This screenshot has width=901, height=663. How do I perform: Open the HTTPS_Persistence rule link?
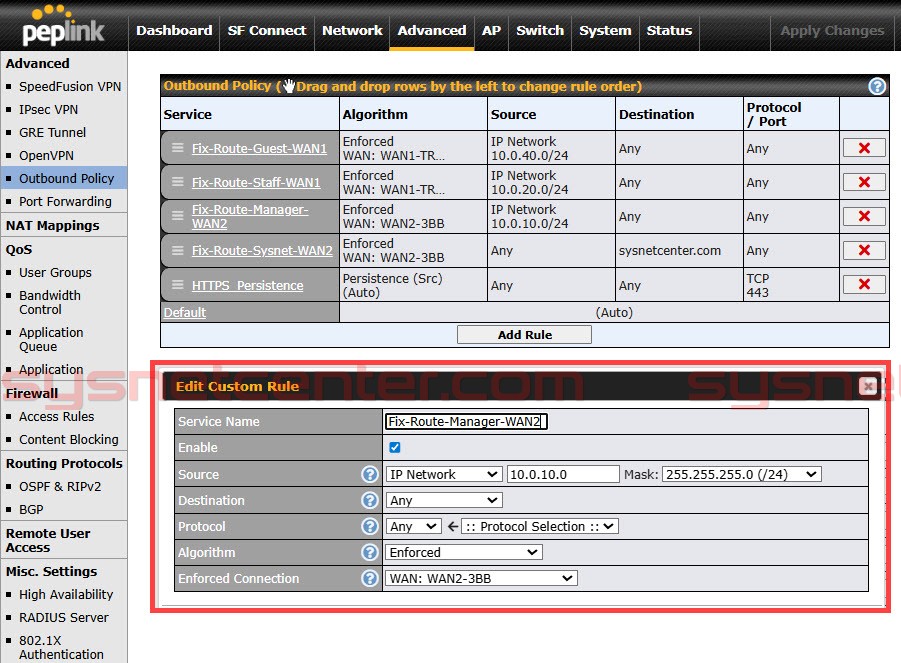[x=248, y=286]
